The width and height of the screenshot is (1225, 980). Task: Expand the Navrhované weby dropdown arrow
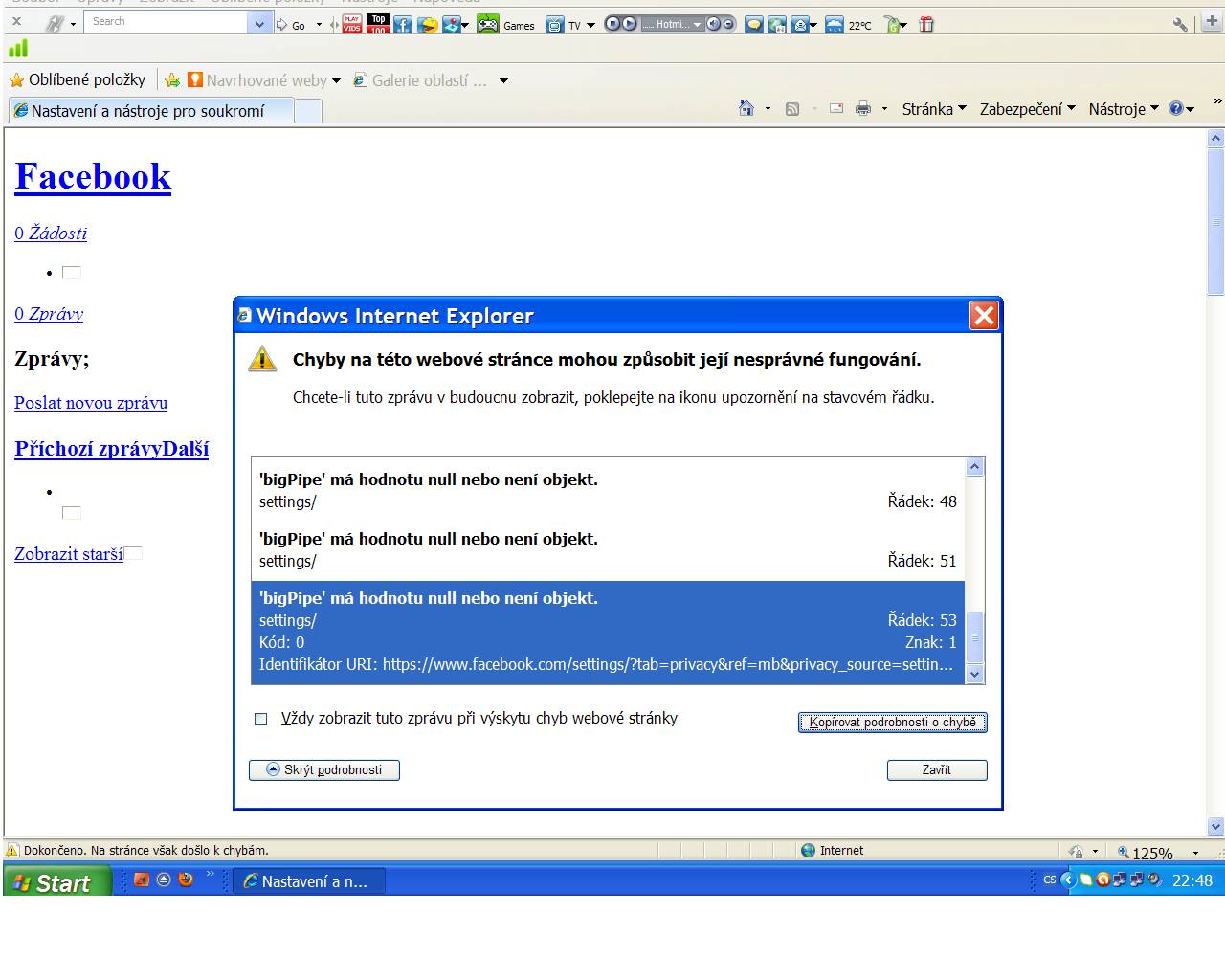pyautogui.click(x=336, y=81)
